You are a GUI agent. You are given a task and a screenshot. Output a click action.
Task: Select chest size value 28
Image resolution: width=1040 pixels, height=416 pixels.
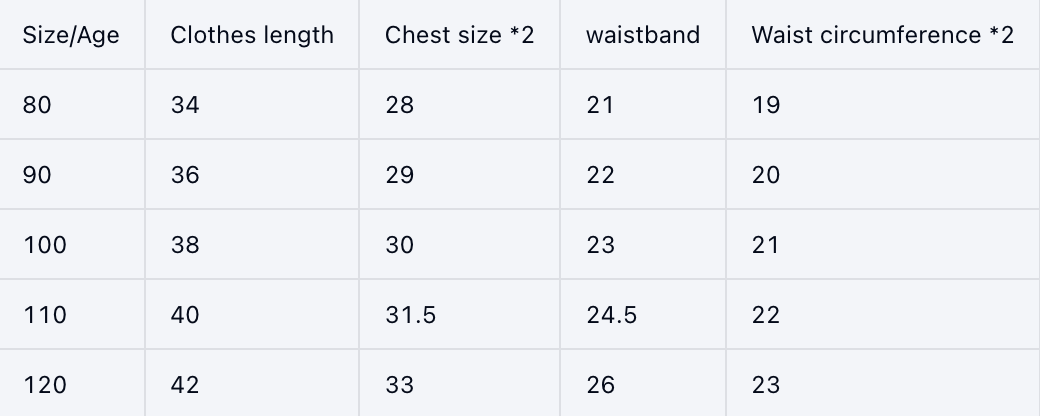click(399, 105)
